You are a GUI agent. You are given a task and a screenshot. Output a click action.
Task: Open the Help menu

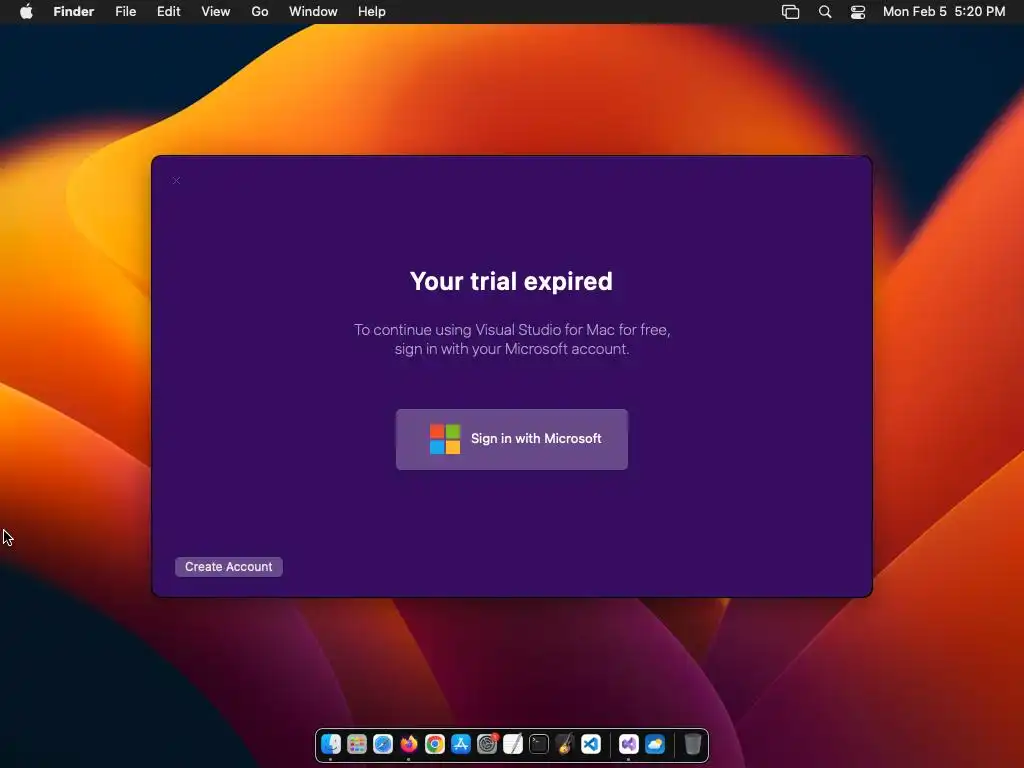point(372,12)
